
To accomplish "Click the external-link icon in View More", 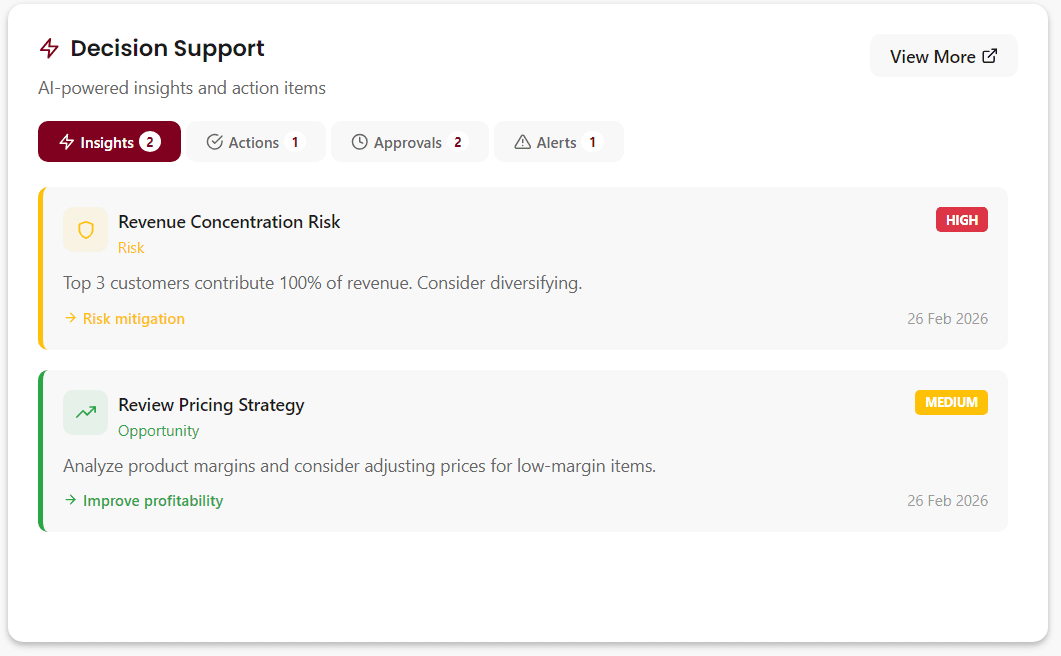I will click(x=992, y=55).
